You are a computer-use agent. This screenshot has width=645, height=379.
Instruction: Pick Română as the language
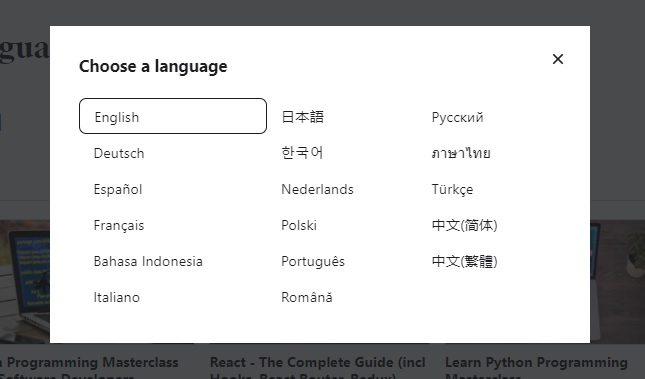[x=307, y=297]
